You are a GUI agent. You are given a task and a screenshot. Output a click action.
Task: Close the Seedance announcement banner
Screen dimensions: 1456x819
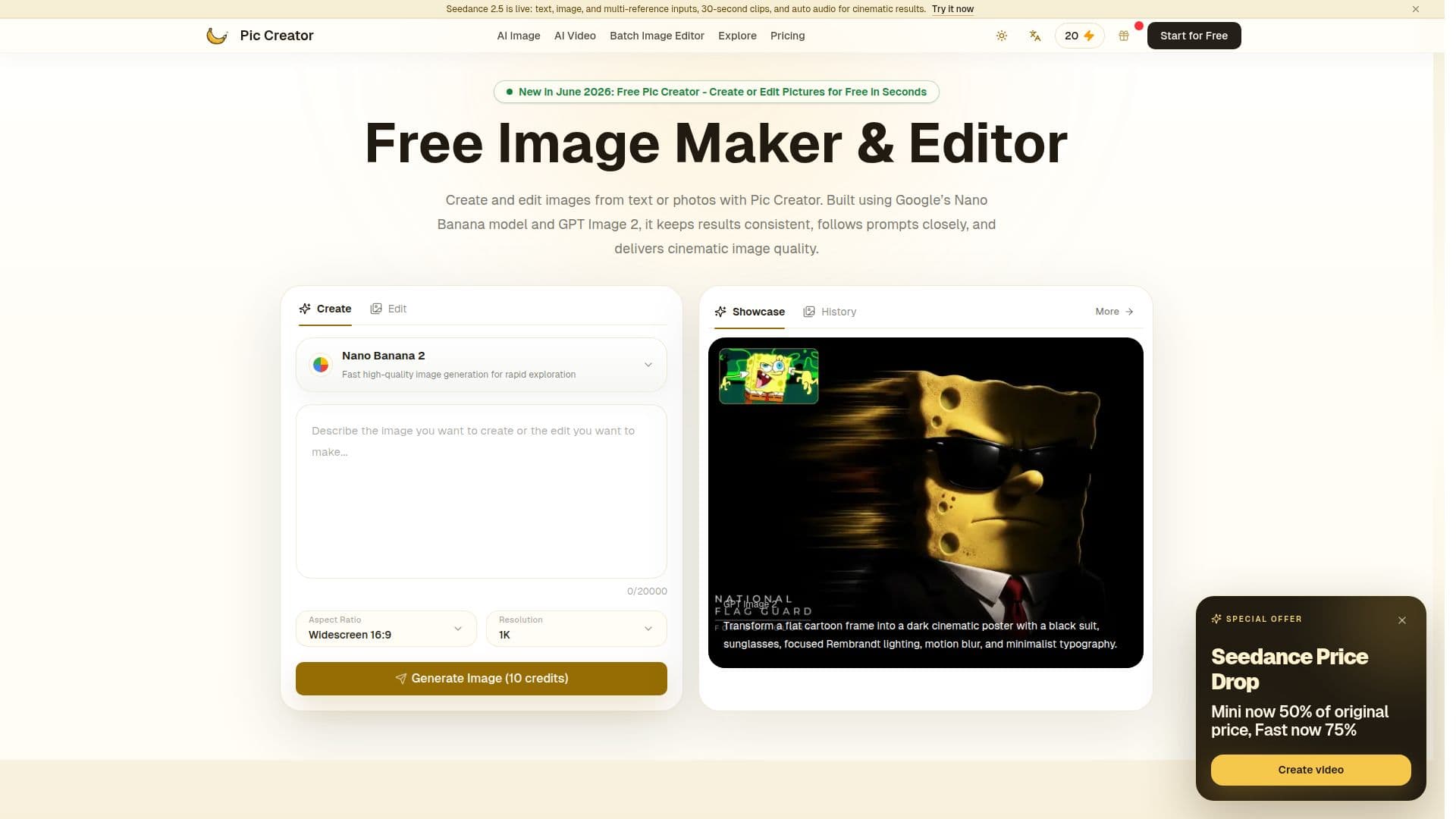click(1416, 9)
